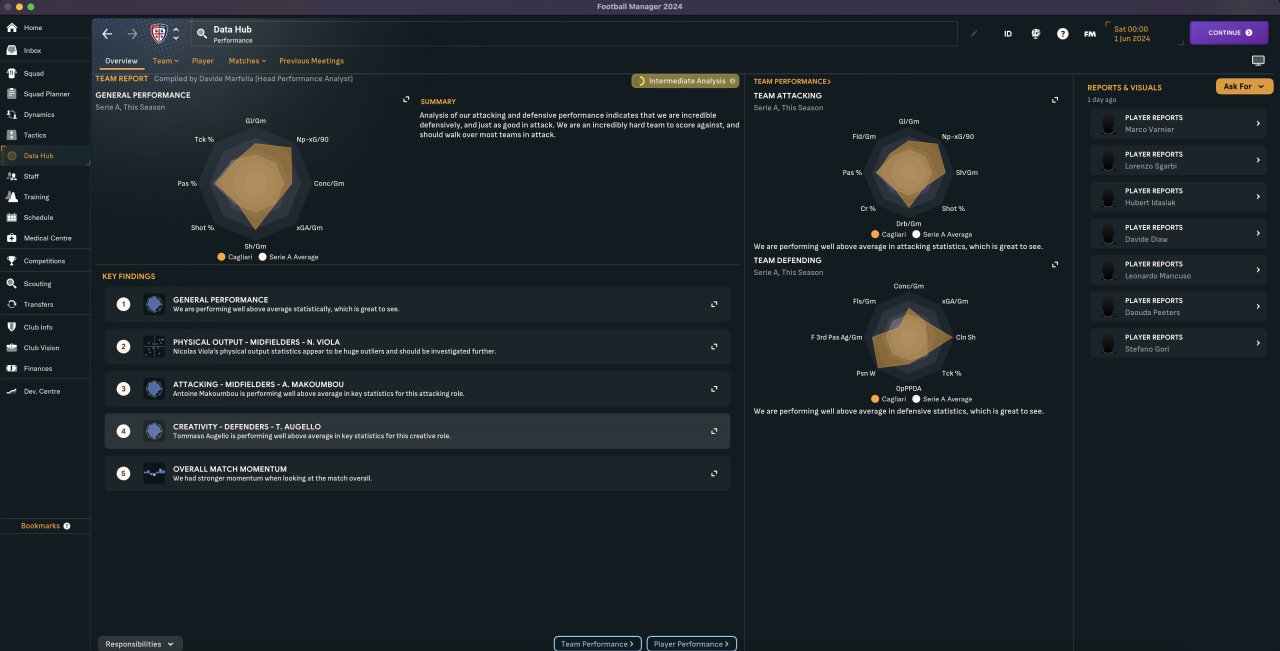Screen dimensions: 1280x651
Task: Click the Intermediate Analysis button
Action: click(x=685, y=81)
